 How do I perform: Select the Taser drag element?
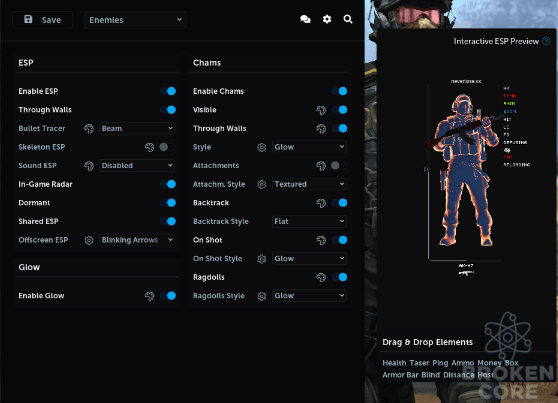pos(419,363)
